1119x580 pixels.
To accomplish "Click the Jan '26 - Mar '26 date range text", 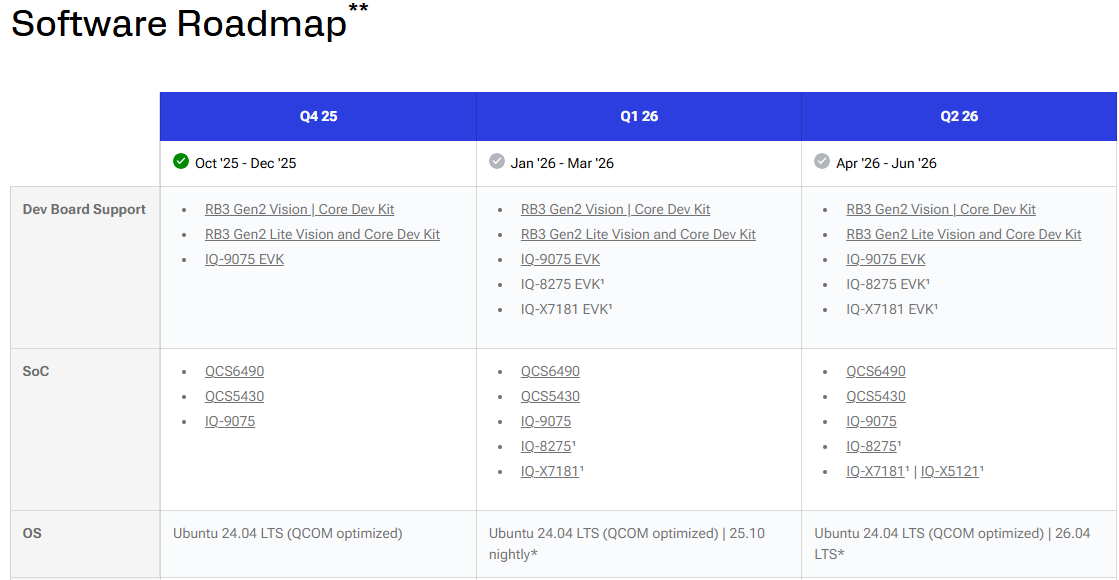I will point(562,163).
